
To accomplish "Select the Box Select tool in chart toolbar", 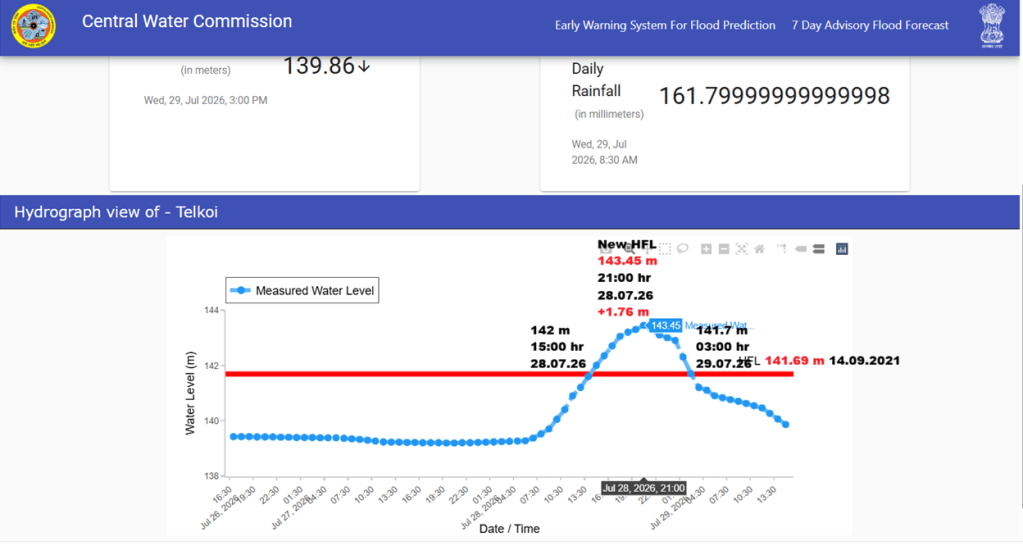I will (665, 248).
